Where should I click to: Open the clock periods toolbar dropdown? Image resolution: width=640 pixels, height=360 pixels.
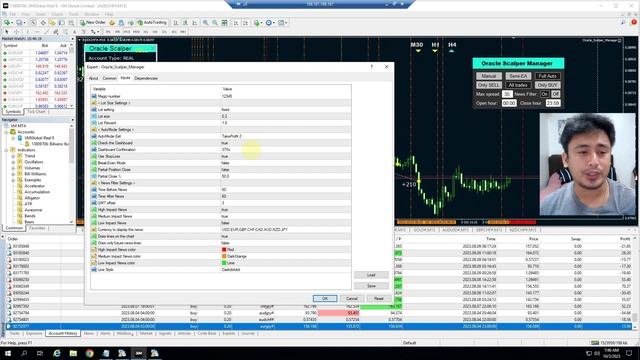[270, 23]
